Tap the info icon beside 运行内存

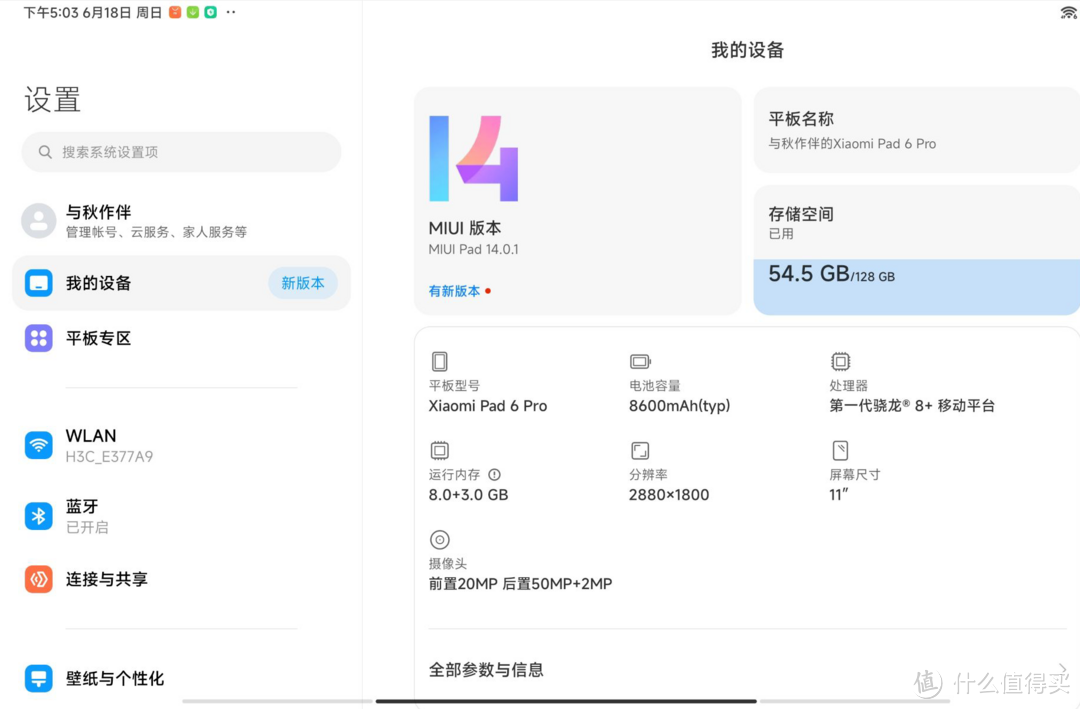click(495, 474)
